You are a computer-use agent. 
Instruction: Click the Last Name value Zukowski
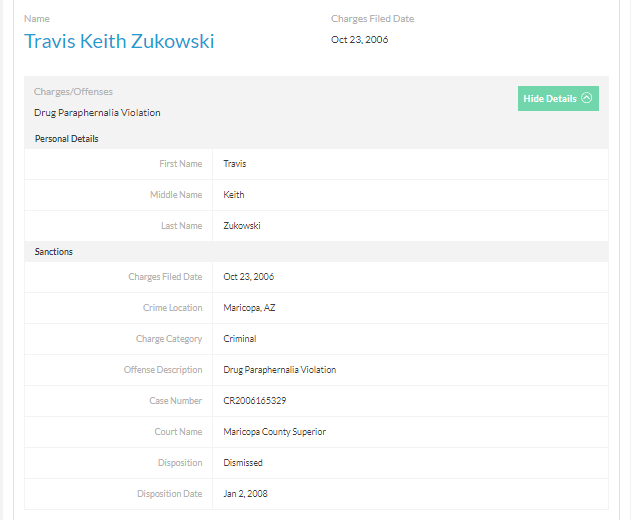point(243,226)
